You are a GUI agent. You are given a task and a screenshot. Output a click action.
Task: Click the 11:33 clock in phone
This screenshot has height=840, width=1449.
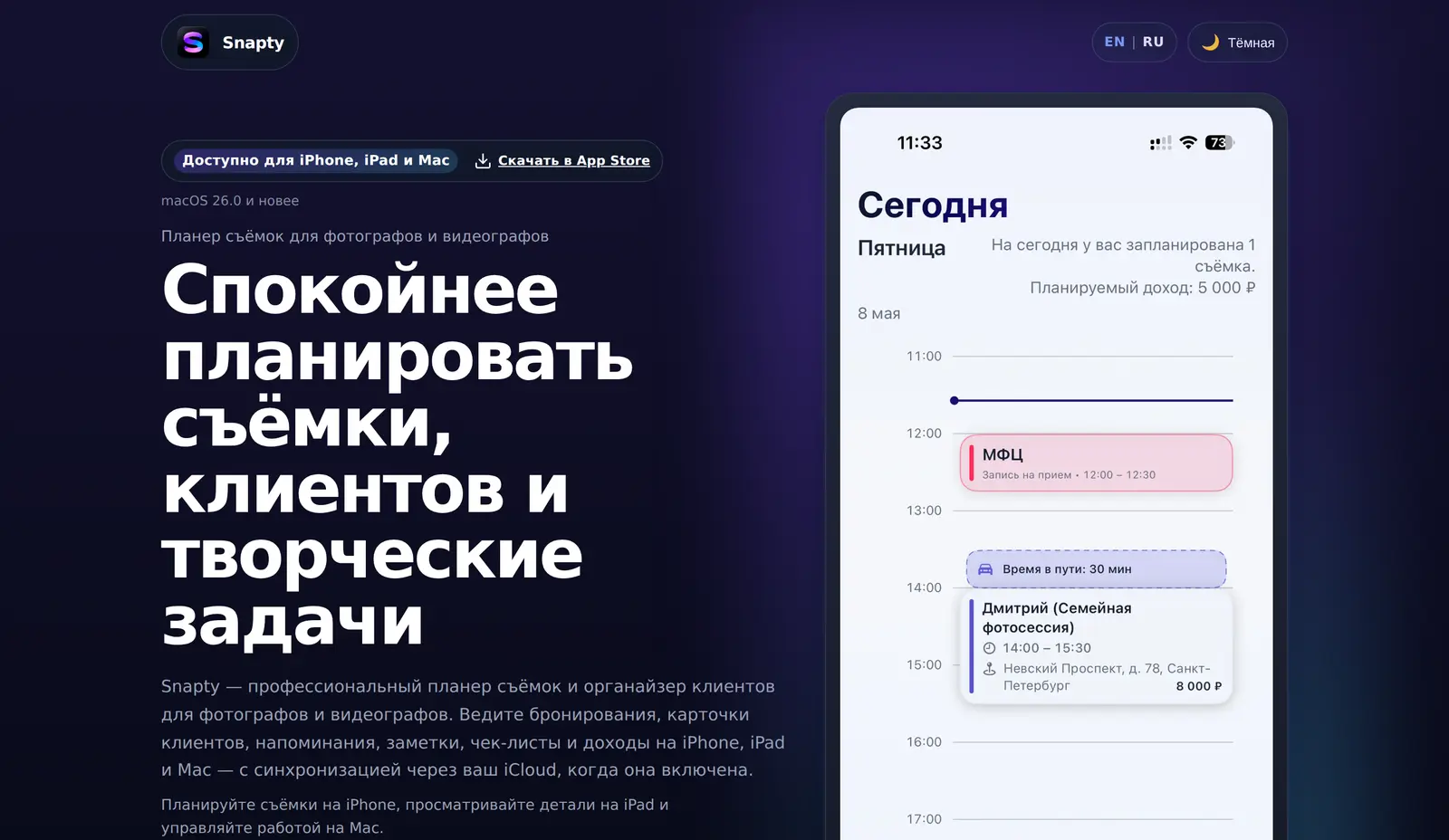pyautogui.click(x=919, y=143)
